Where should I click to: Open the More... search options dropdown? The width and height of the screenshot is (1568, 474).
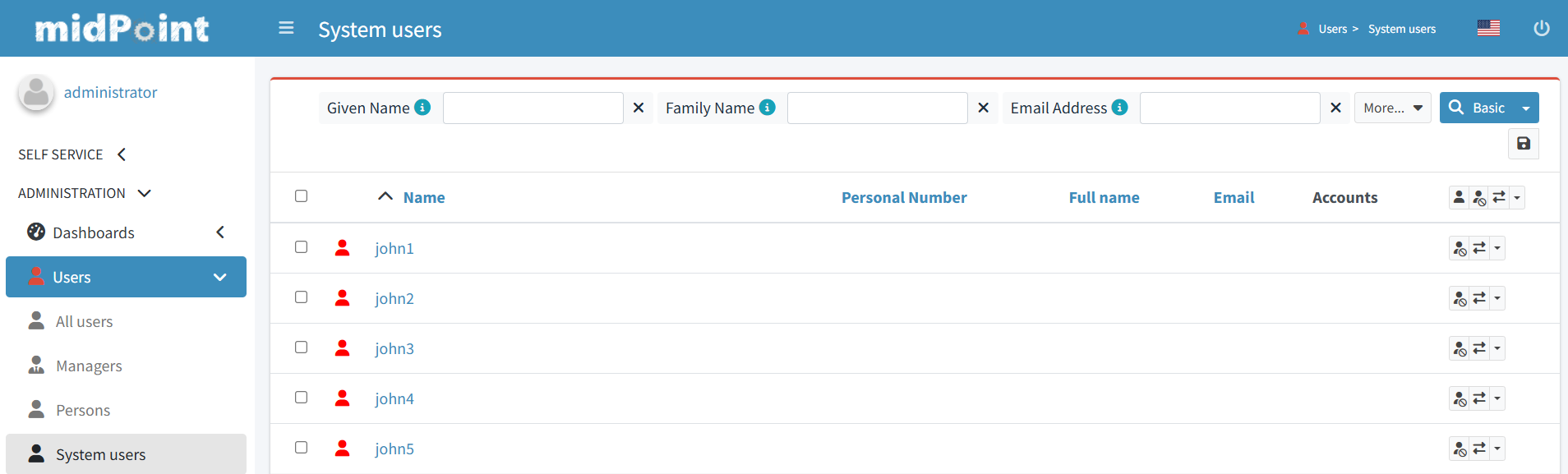(x=1392, y=108)
